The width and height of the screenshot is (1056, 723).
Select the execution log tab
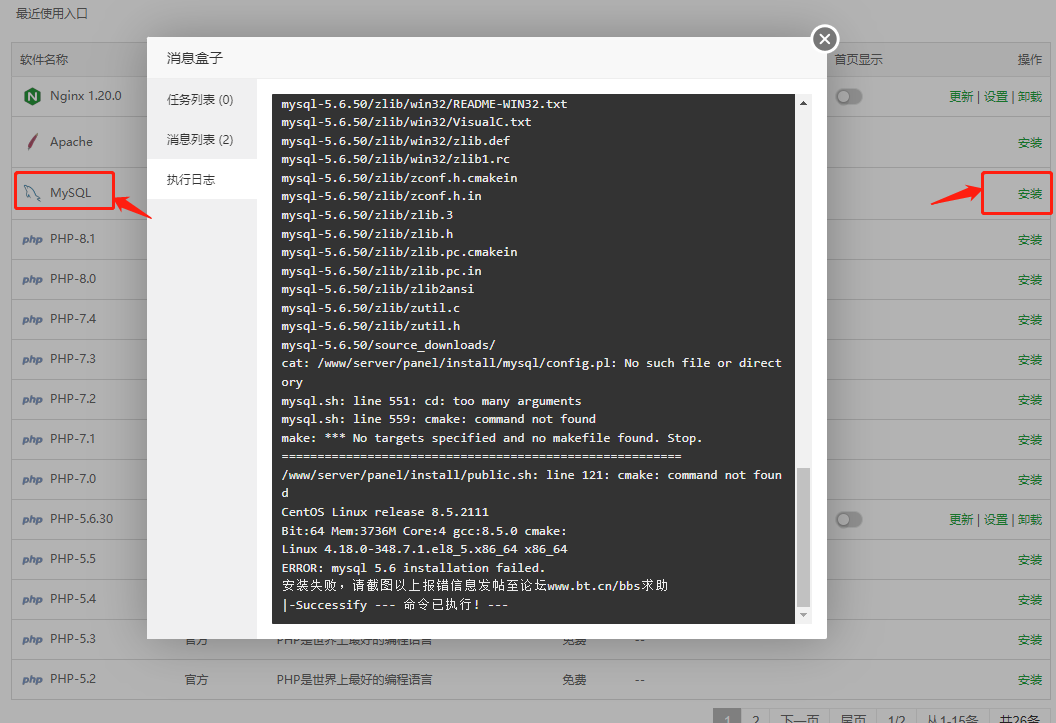[201, 180]
